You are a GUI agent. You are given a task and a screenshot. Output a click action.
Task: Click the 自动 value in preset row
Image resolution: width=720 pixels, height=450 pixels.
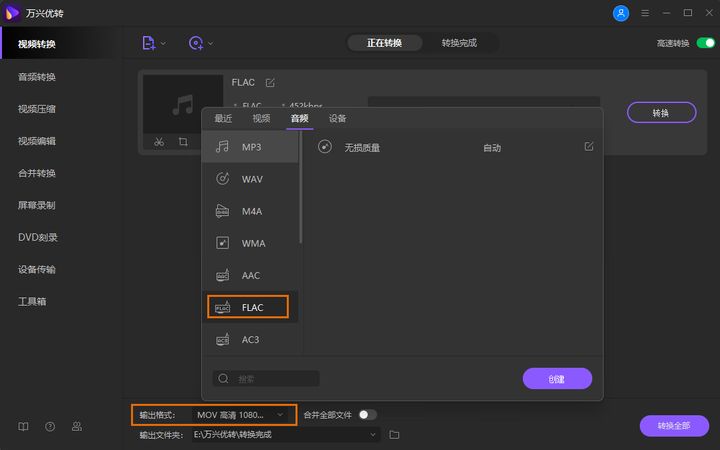(492, 148)
